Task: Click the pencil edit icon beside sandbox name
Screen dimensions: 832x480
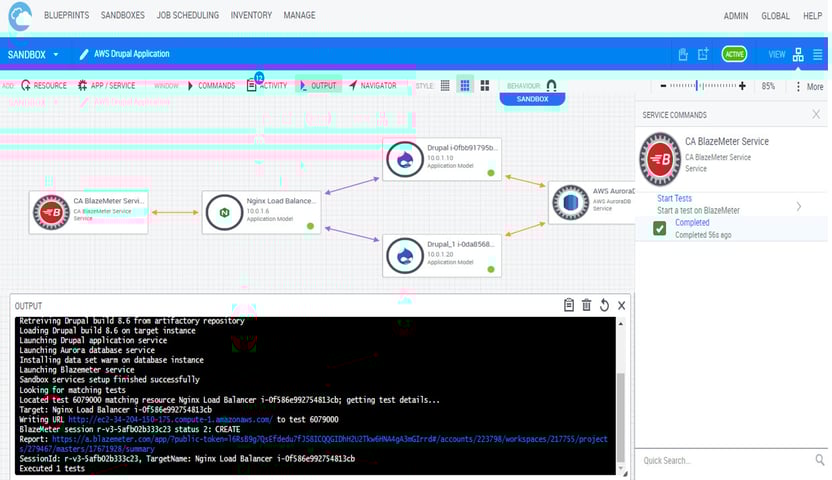Action: 83,54
